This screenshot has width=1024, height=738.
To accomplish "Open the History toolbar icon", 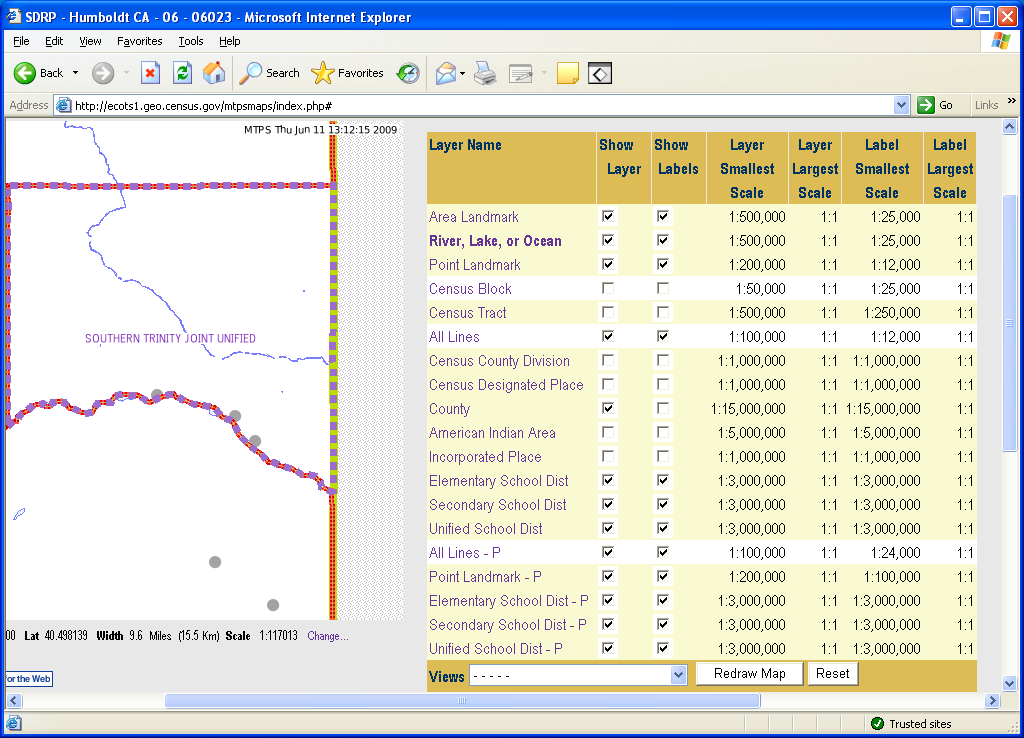I will pos(407,73).
